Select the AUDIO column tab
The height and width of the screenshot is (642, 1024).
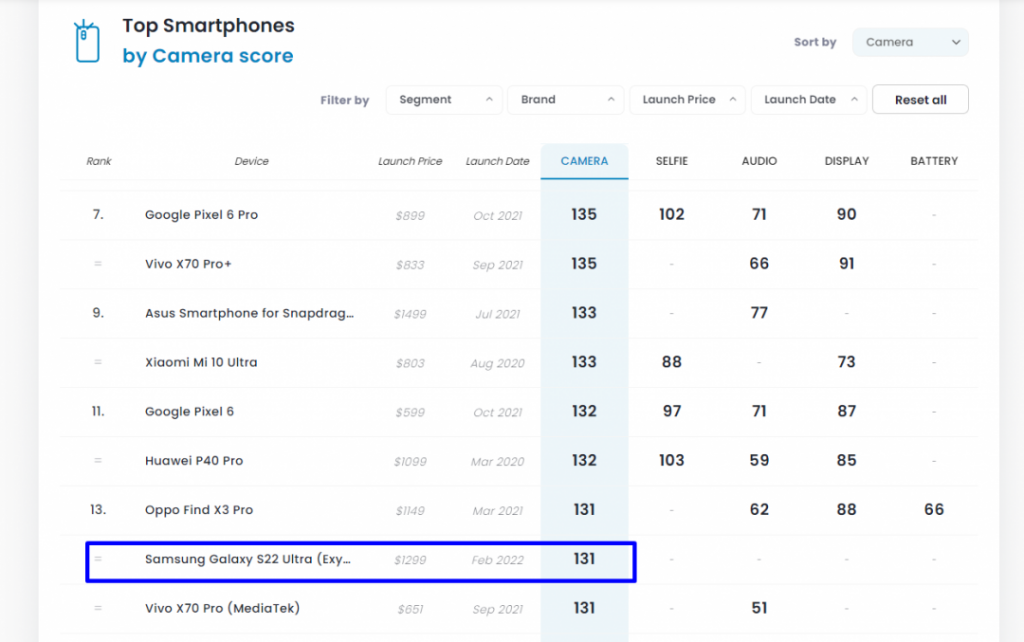click(x=759, y=161)
